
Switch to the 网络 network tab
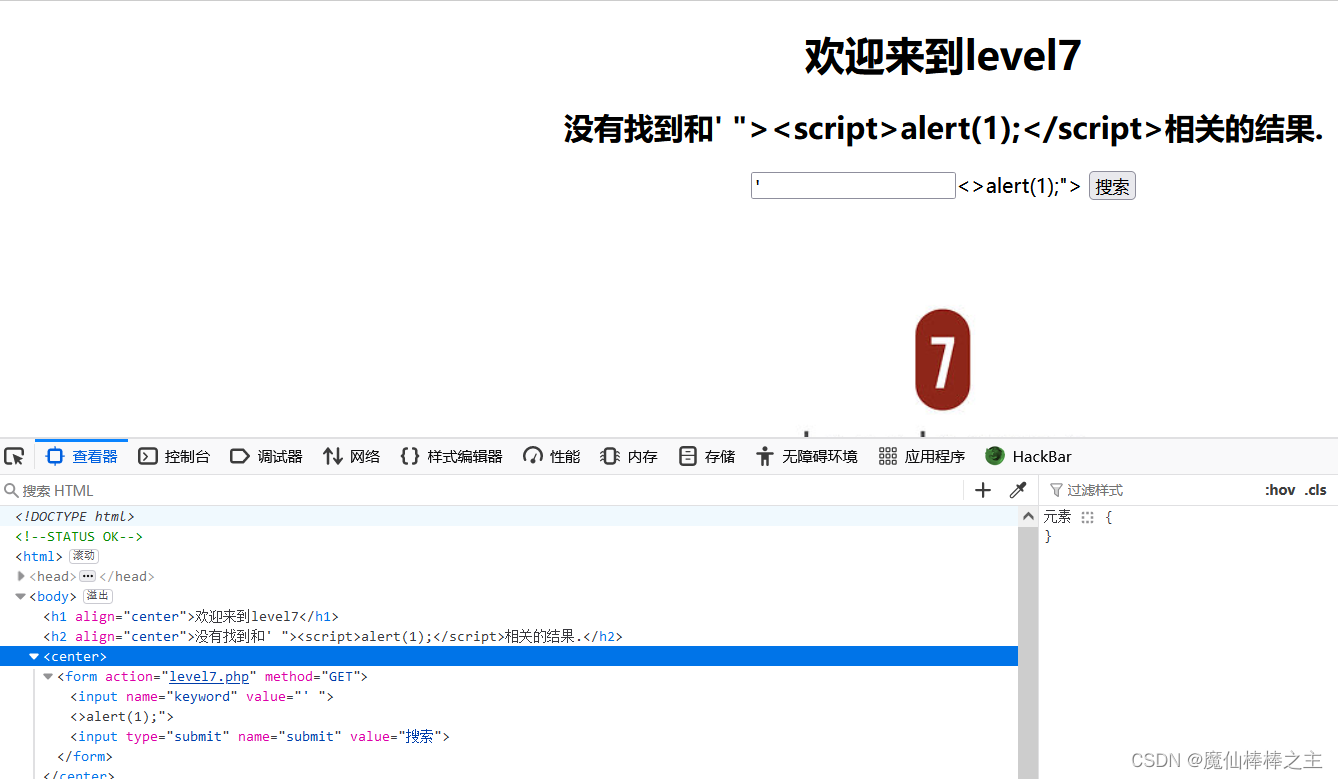point(351,456)
